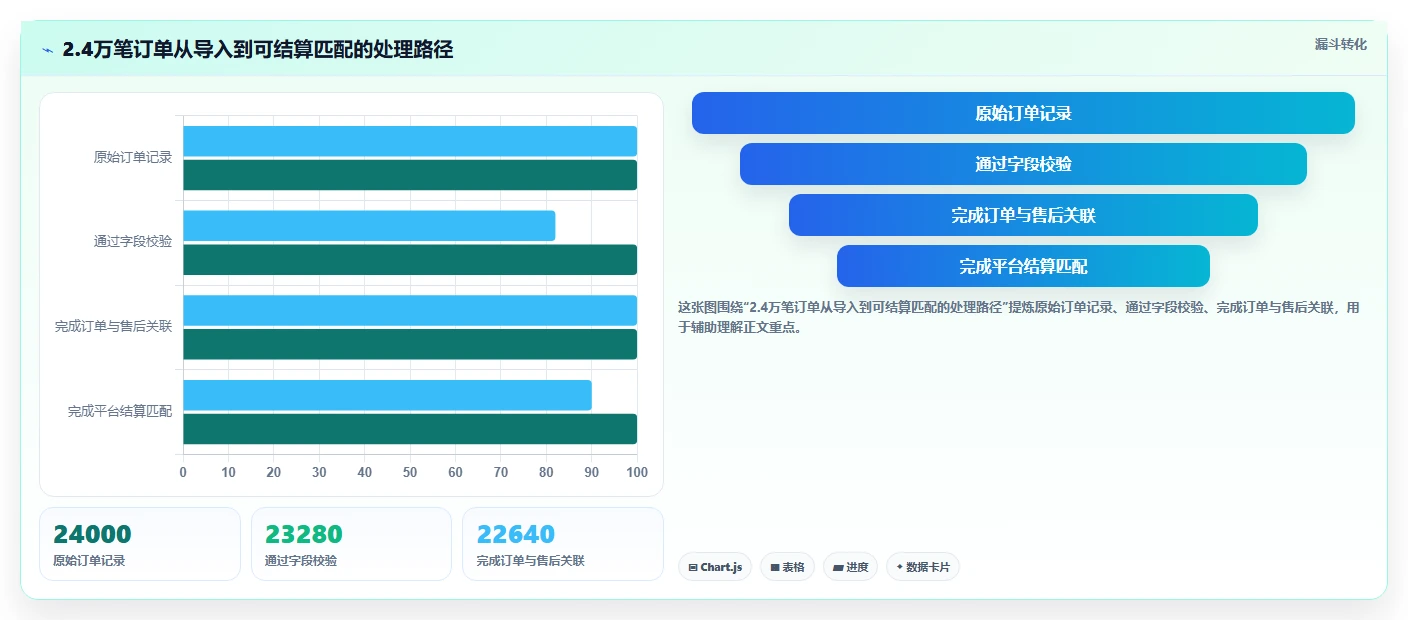Click the light blue bar for 原始订单记录

click(410, 141)
